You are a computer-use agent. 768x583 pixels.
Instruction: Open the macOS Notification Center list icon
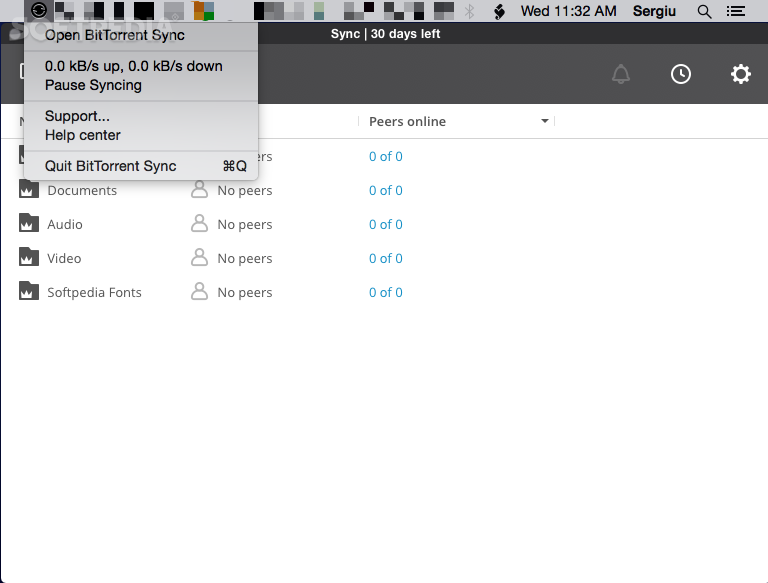coord(736,11)
